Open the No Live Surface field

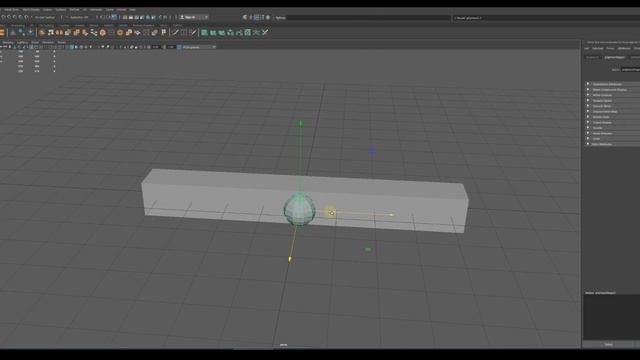pos(45,18)
